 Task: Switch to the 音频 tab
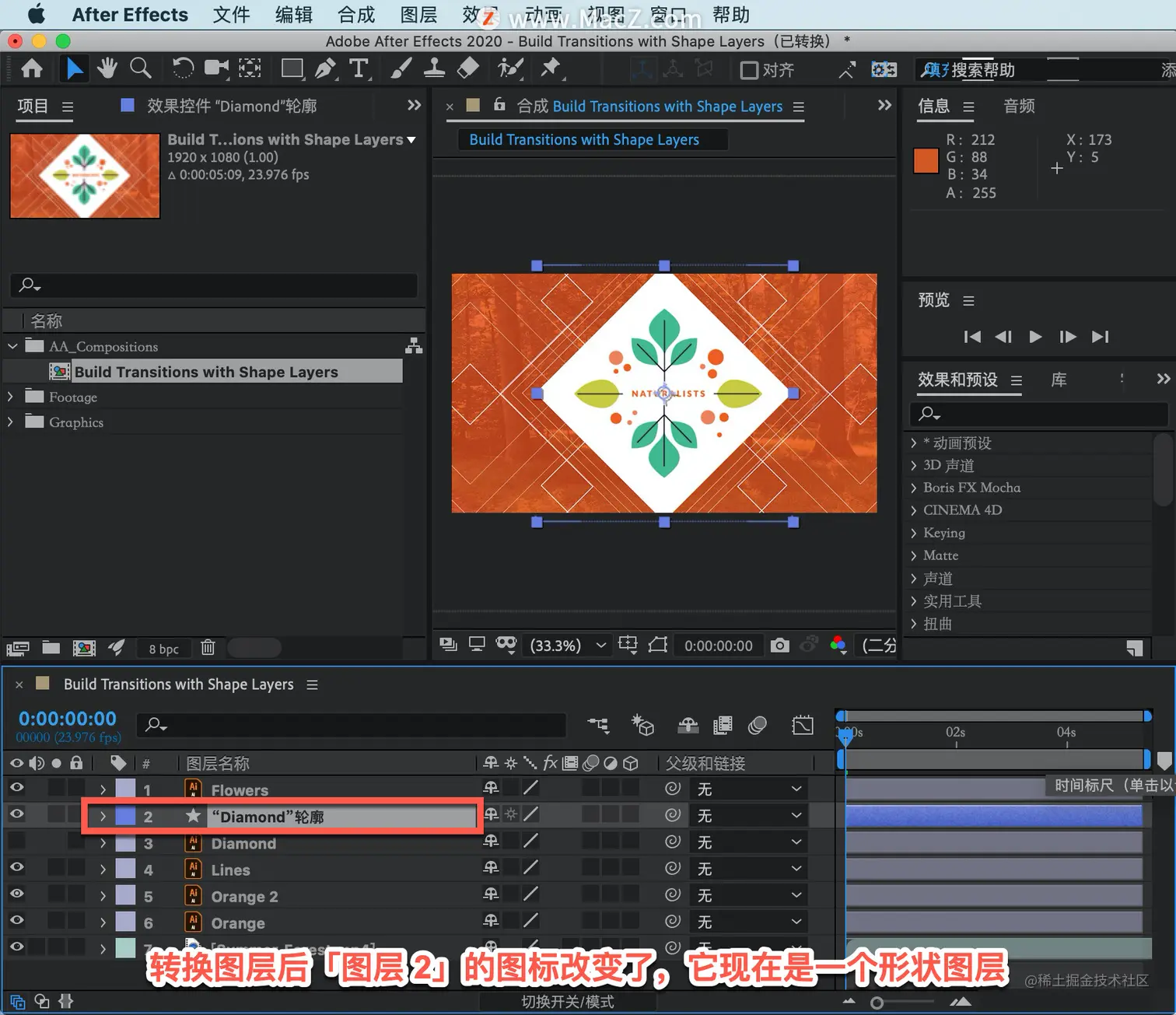pyautogui.click(x=1019, y=106)
